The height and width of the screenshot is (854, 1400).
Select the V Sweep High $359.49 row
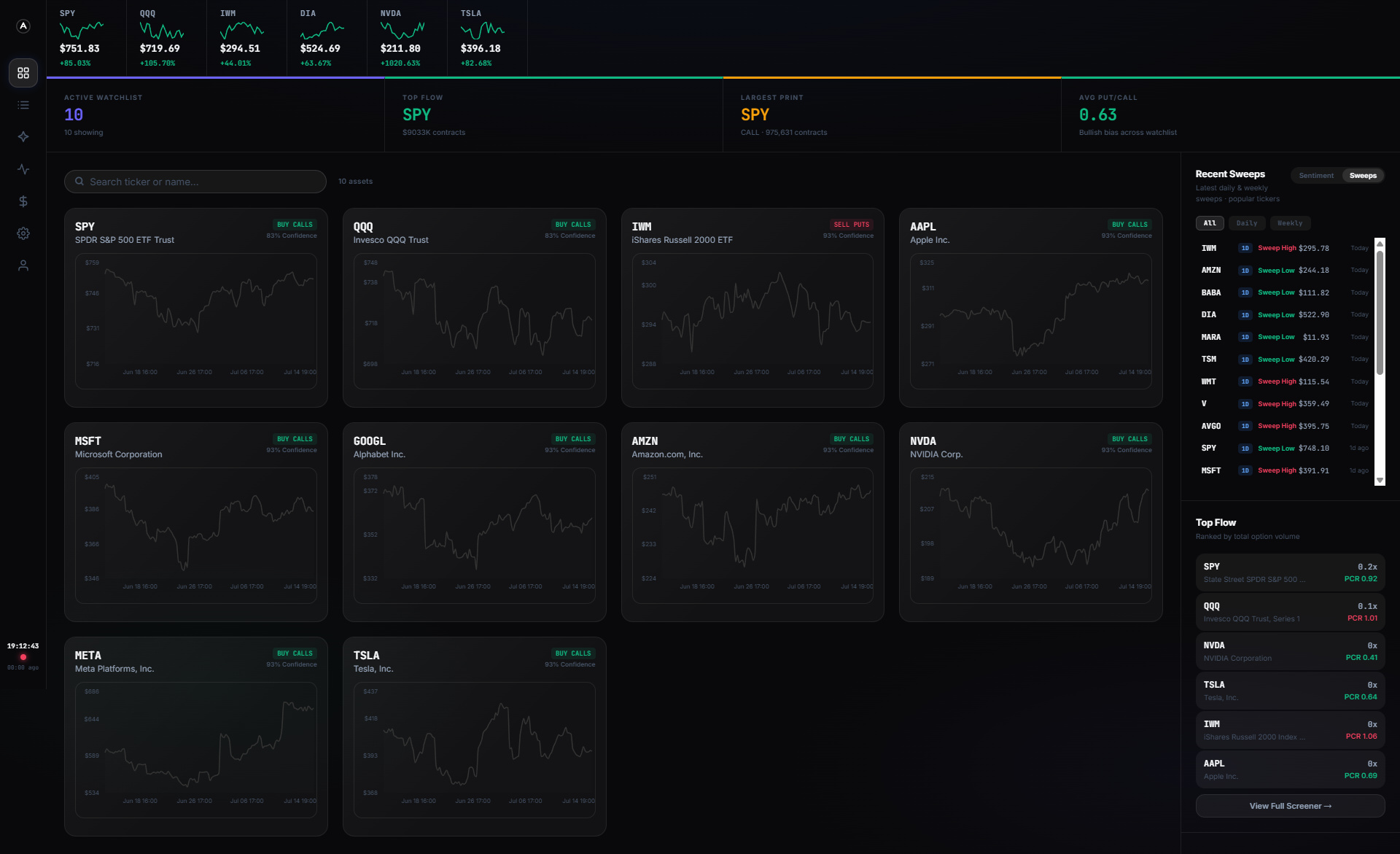pyautogui.click(x=1284, y=404)
